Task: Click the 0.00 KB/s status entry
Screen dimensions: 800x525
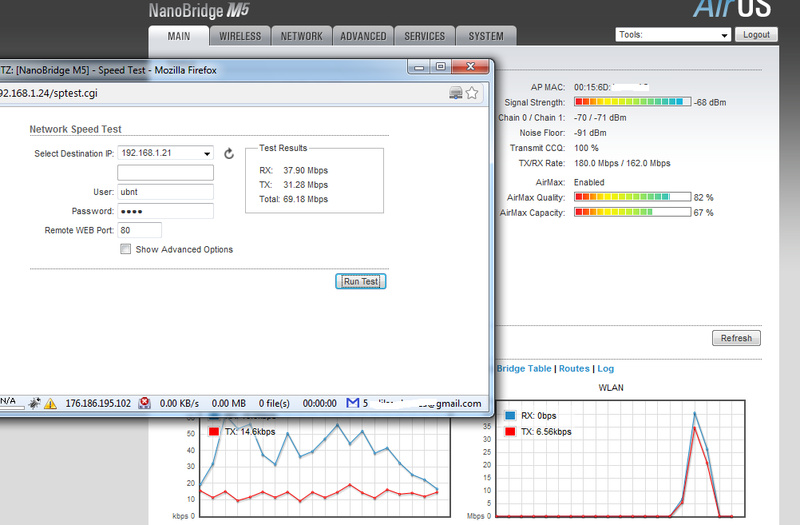Action: pyautogui.click(x=179, y=403)
